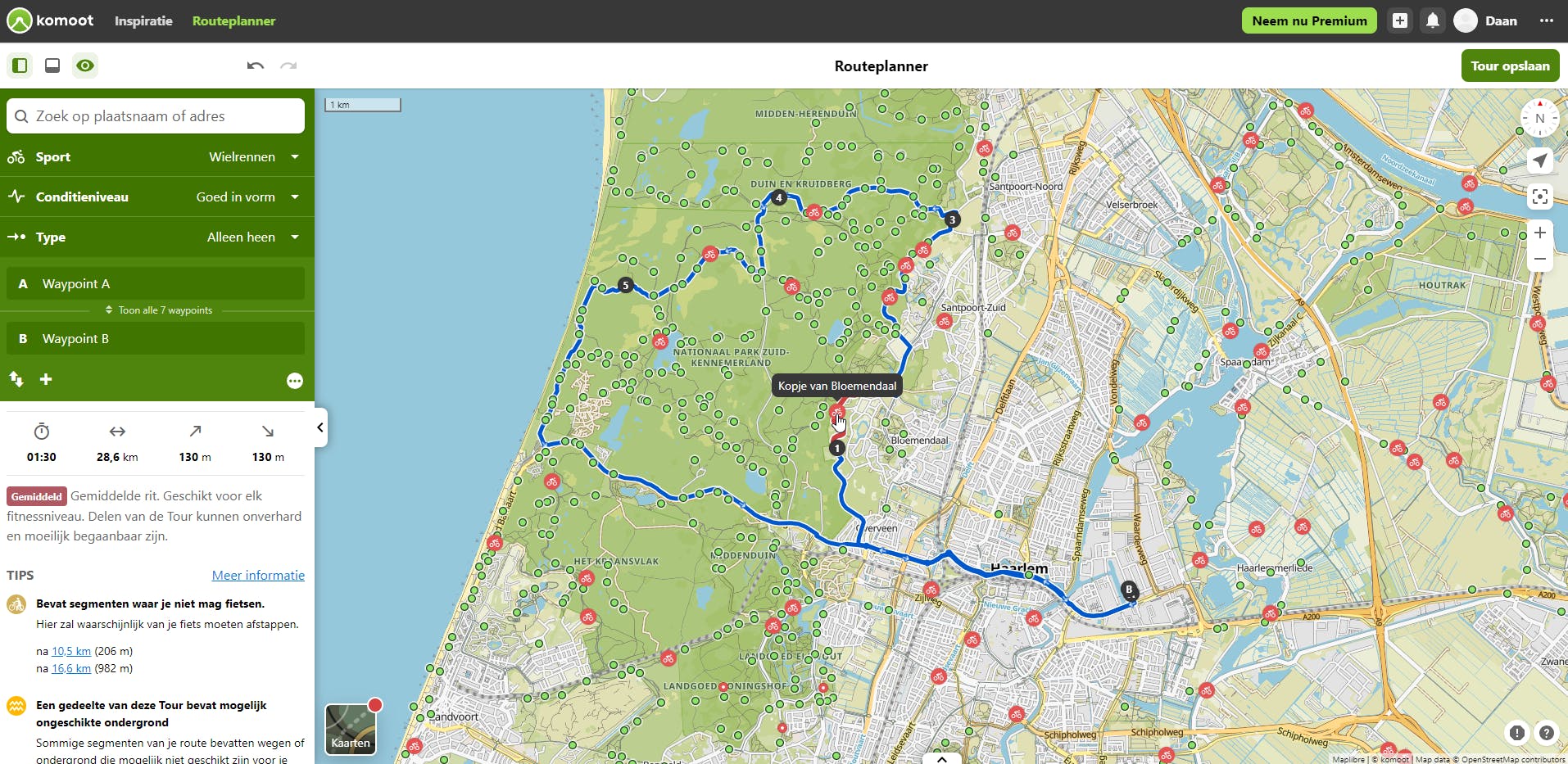The image size is (1568, 764).
Task: Zoom out on the map
Action: 1540,259
